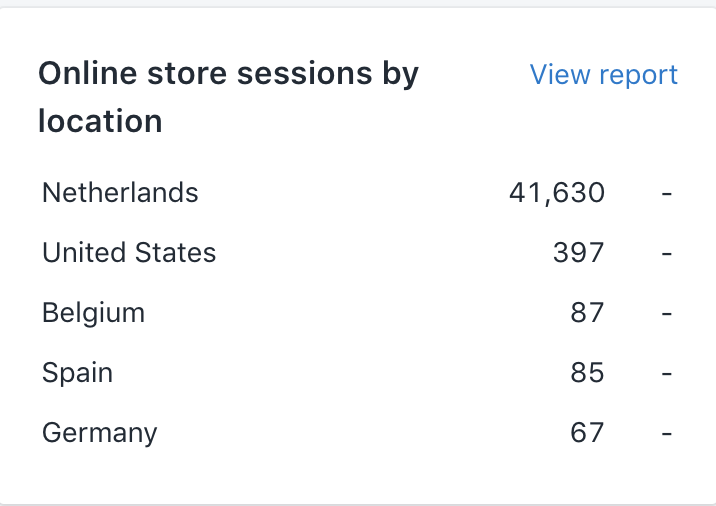Select the Belgium location label
716x506 pixels.
[94, 313]
